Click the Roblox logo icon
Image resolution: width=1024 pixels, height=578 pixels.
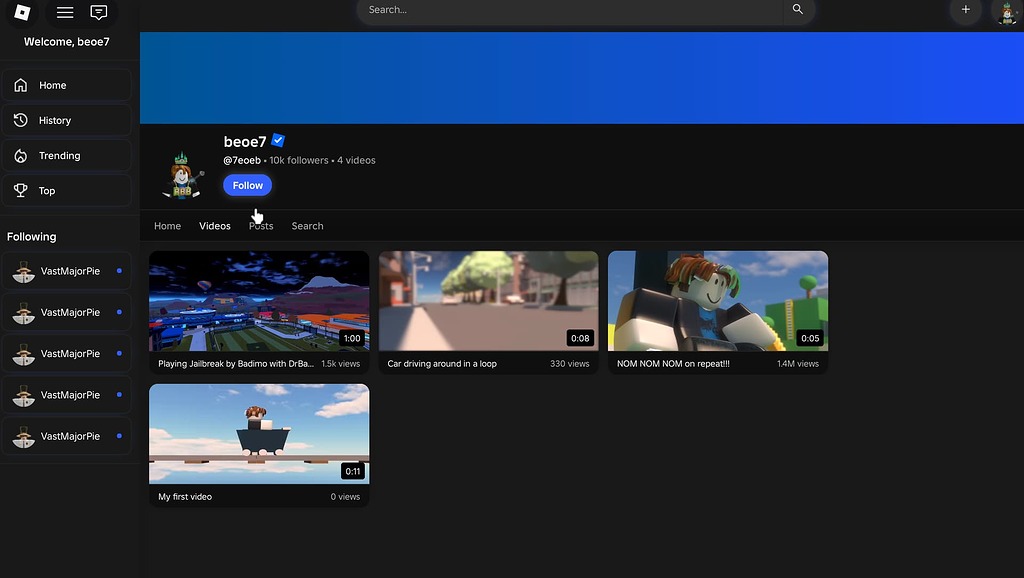22,12
